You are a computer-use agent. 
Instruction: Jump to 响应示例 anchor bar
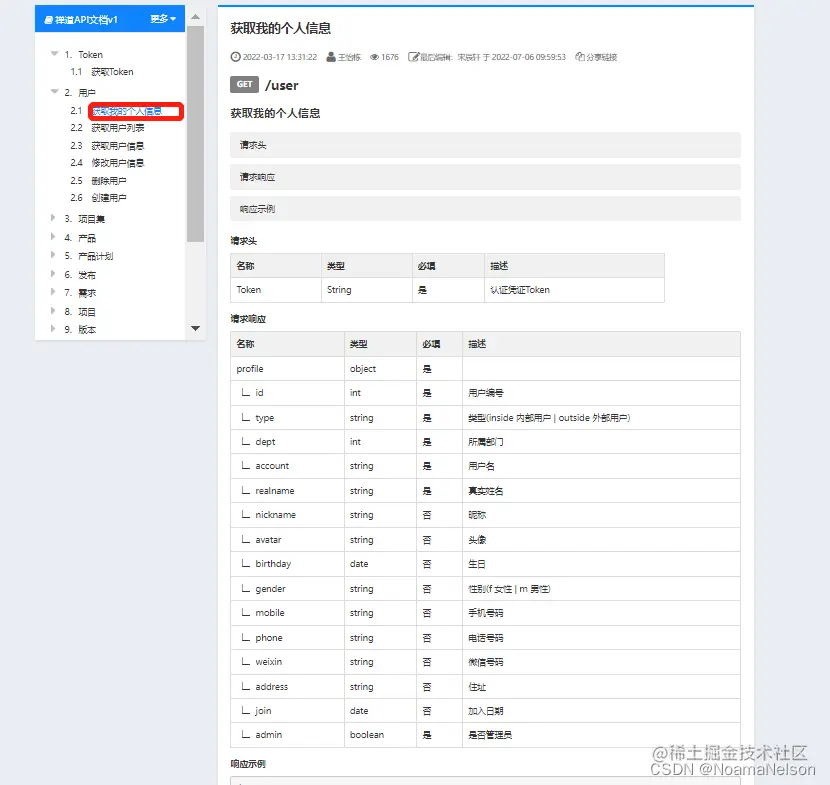pyautogui.click(x=485, y=209)
